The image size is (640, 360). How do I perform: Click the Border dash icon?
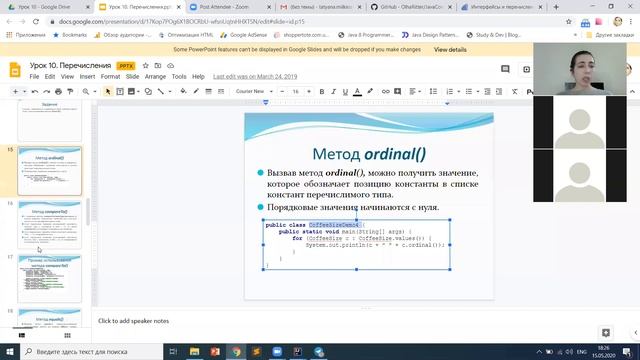click(221, 91)
